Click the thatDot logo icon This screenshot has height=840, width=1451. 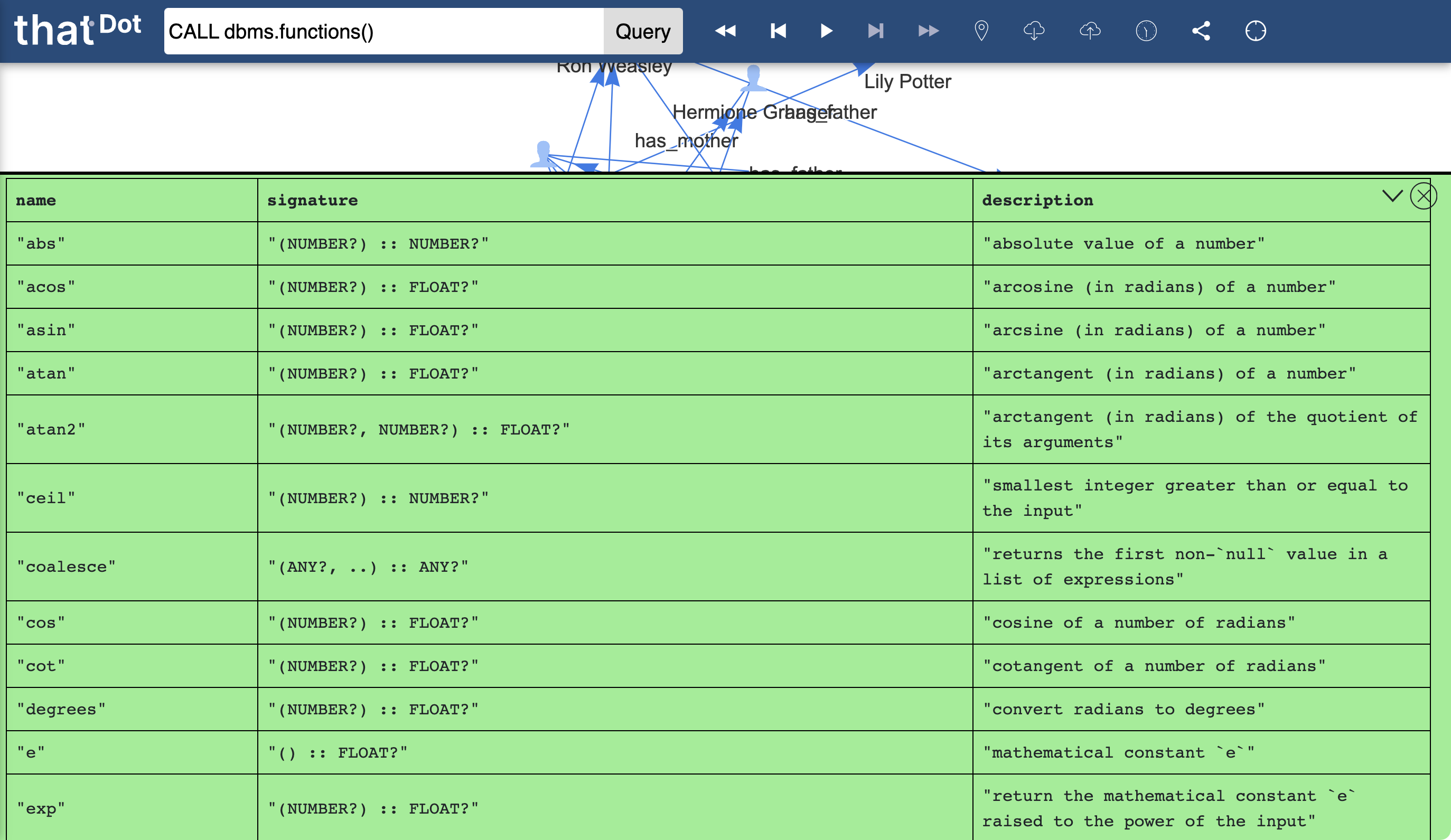80,30
